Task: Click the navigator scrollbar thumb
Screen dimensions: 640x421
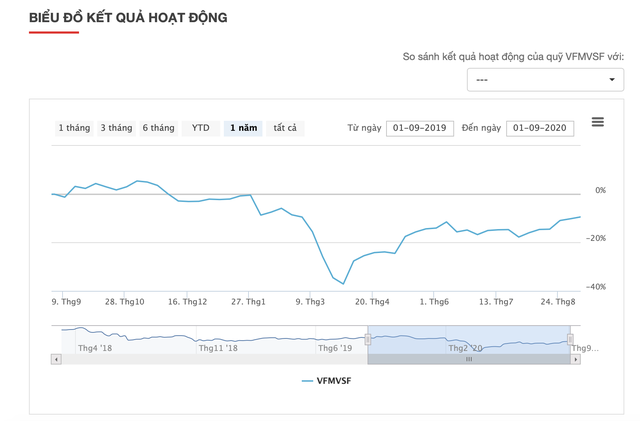Action: click(x=469, y=359)
